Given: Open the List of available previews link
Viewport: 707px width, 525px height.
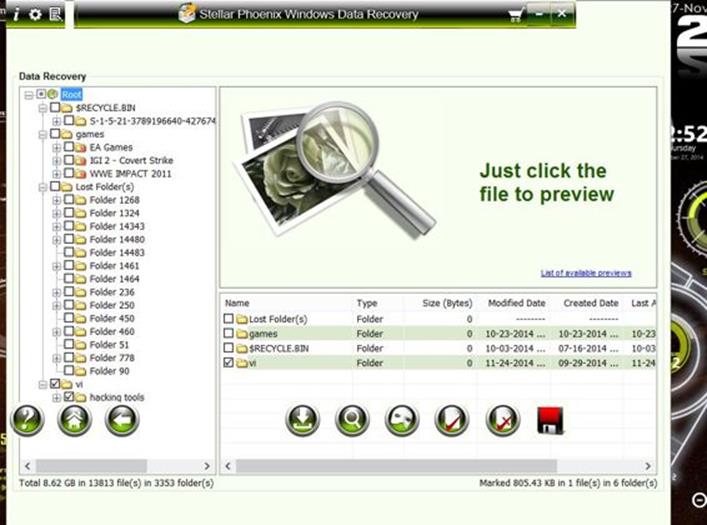Looking at the screenshot, I should (586, 273).
